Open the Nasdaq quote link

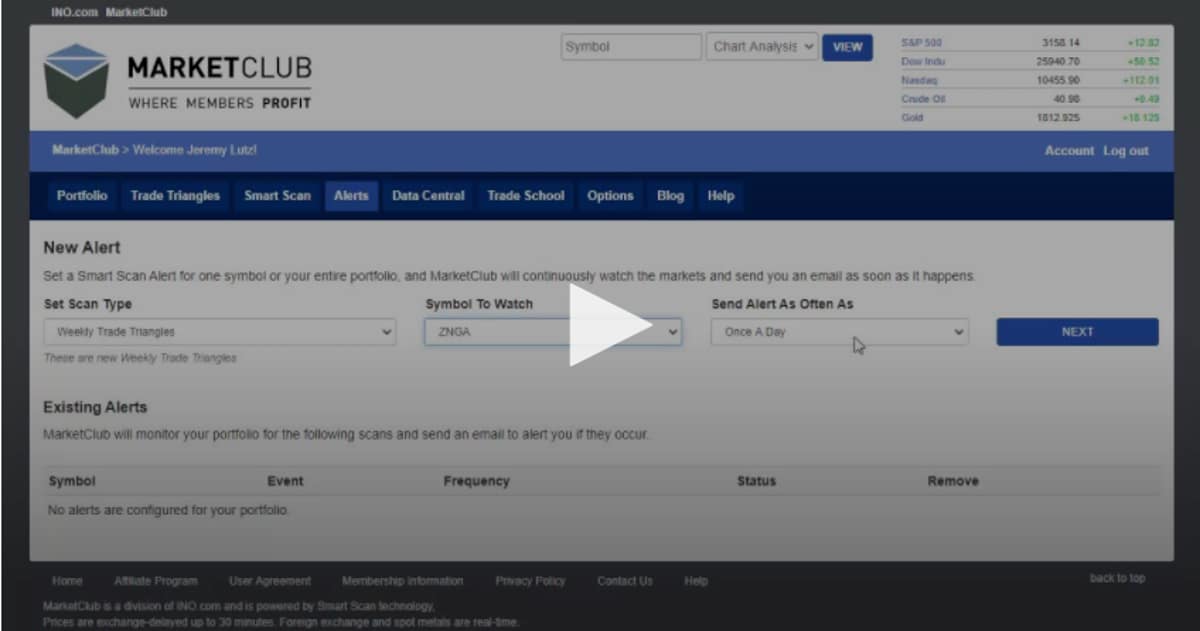[x=917, y=80]
